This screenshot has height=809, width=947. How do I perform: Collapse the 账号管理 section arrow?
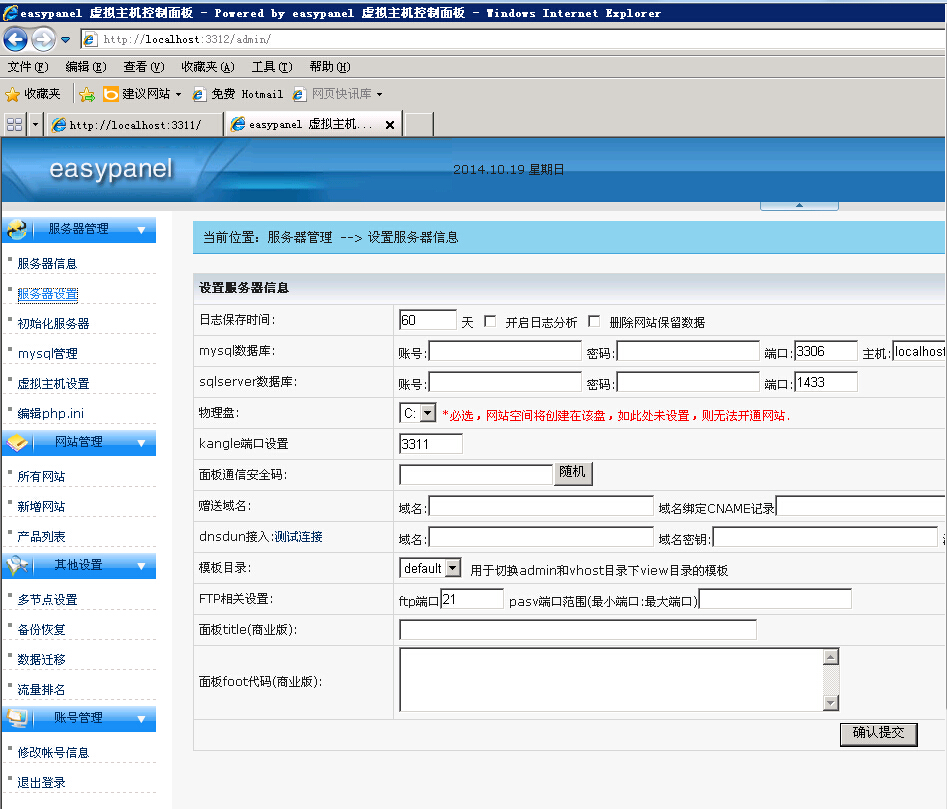pyautogui.click(x=141, y=719)
